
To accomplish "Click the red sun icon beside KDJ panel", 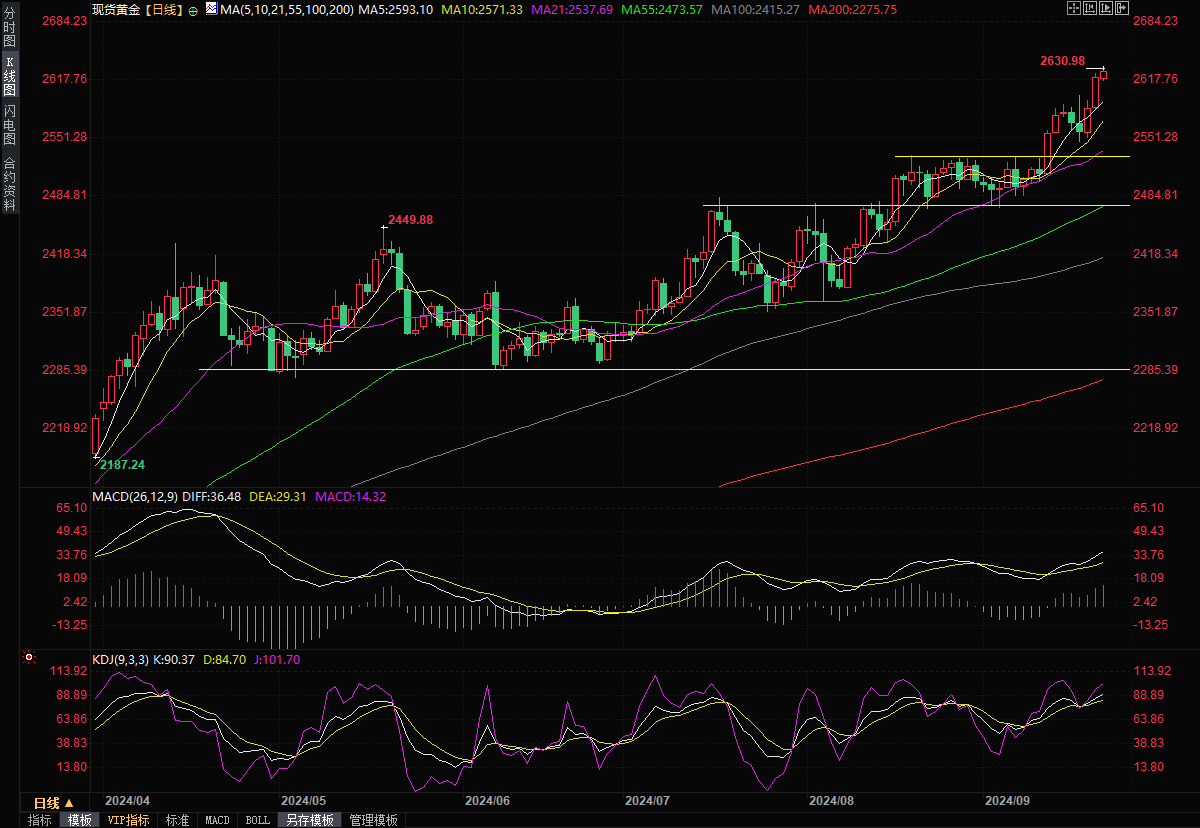I will (29, 658).
